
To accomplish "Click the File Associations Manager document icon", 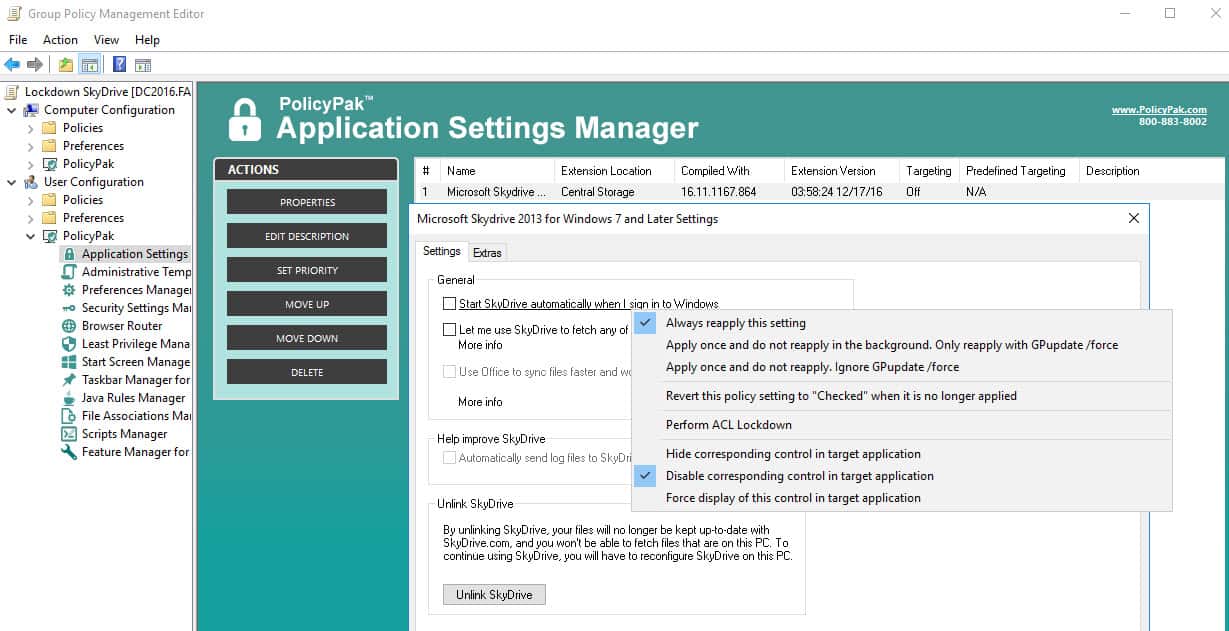I will tap(69, 416).
